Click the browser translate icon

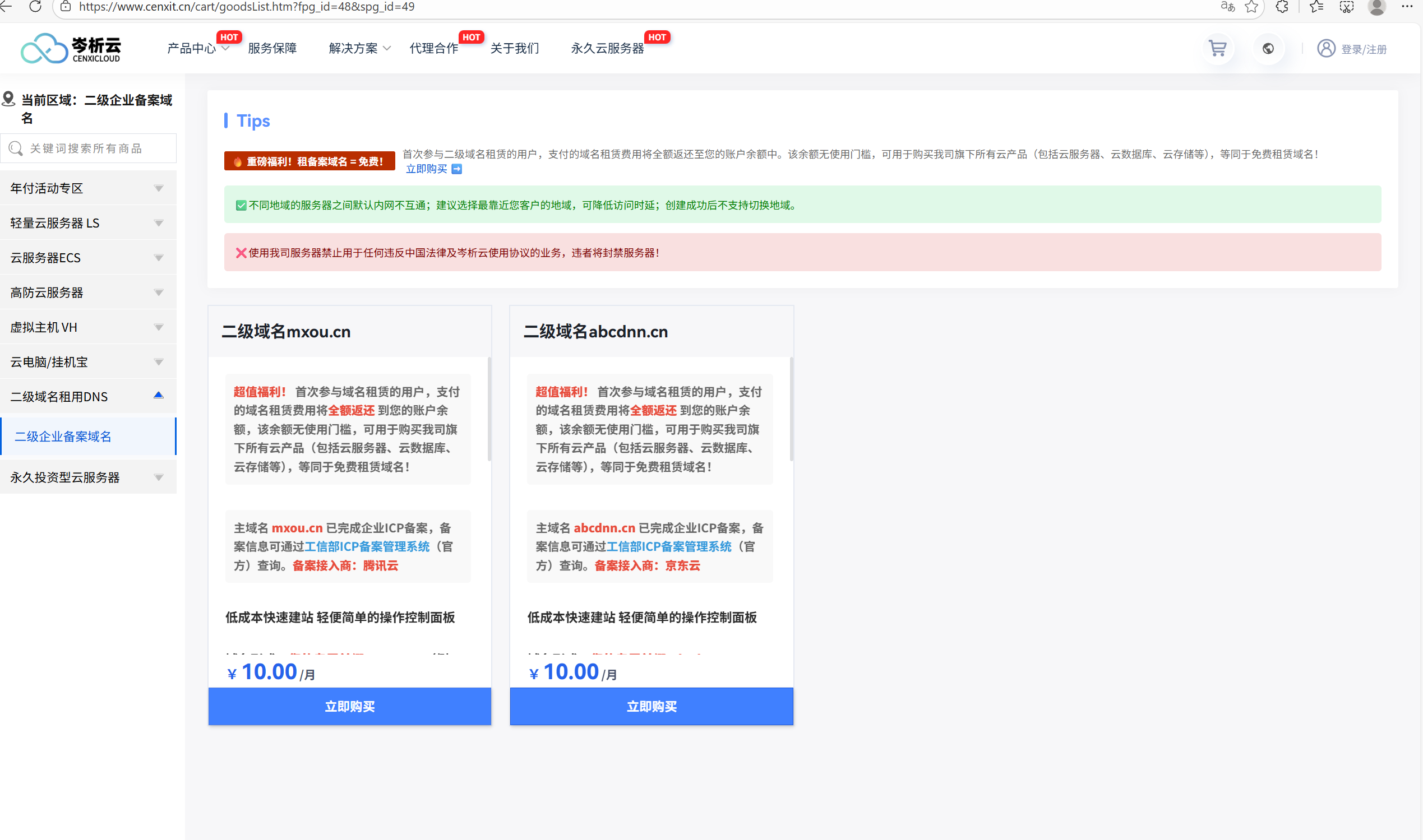coord(1227,7)
